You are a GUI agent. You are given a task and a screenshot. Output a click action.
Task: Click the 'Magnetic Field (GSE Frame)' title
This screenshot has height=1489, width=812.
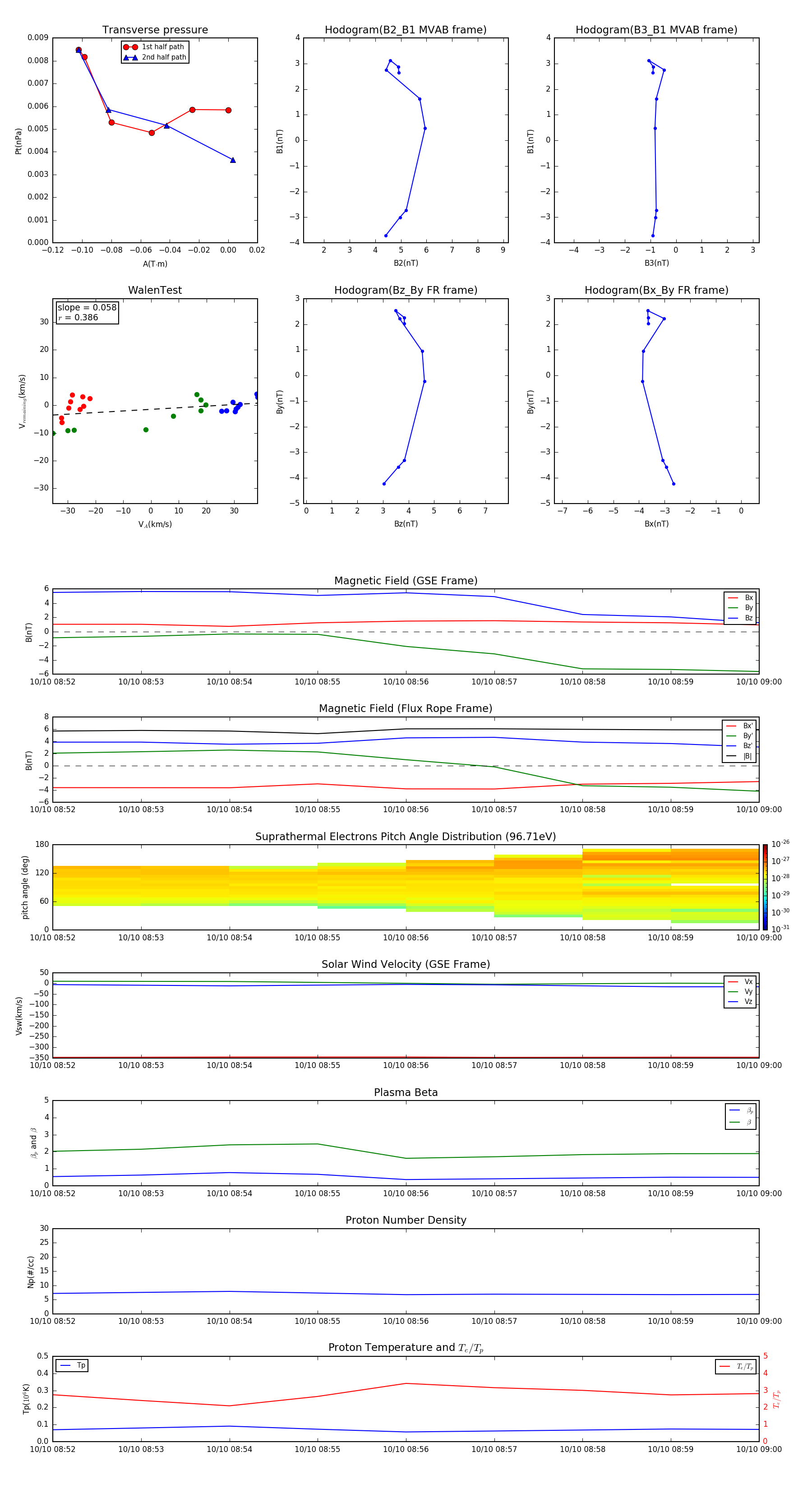coord(406,581)
